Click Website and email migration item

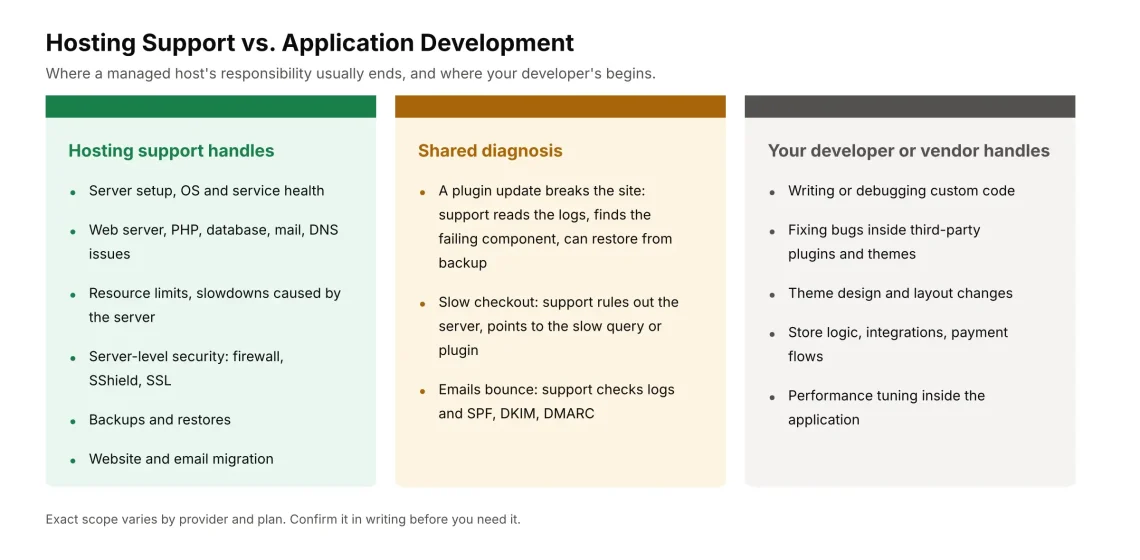181,459
